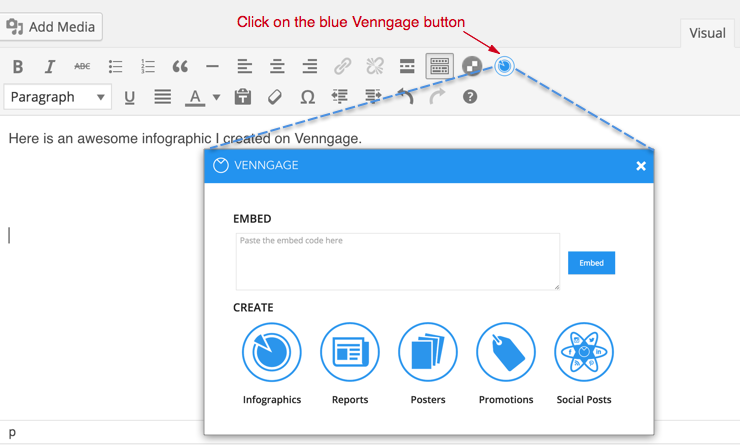Viewport: 740px width, 445px height.
Task: Click the Infographics label
Action: pos(272,400)
